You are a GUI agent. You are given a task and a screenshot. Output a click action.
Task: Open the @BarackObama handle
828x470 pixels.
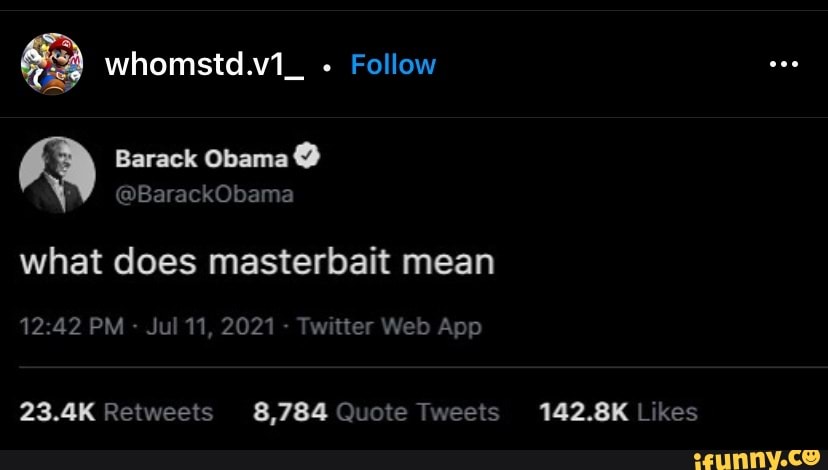coord(204,193)
